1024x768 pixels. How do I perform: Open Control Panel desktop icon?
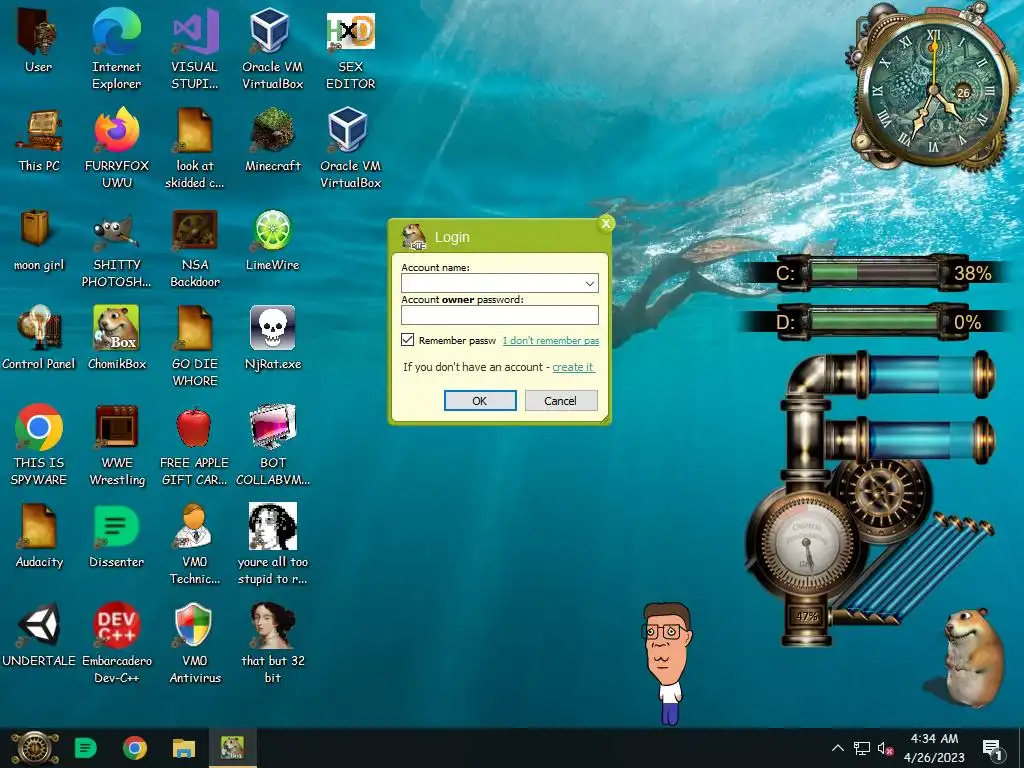click(39, 338)
